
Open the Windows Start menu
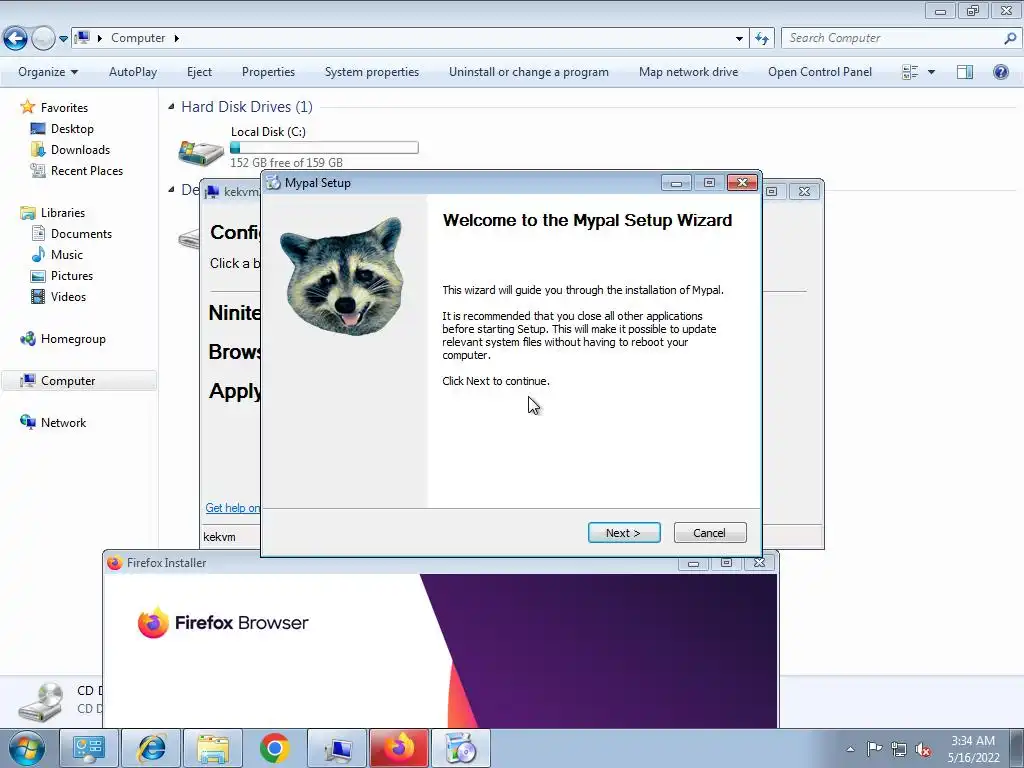(27, 748)
